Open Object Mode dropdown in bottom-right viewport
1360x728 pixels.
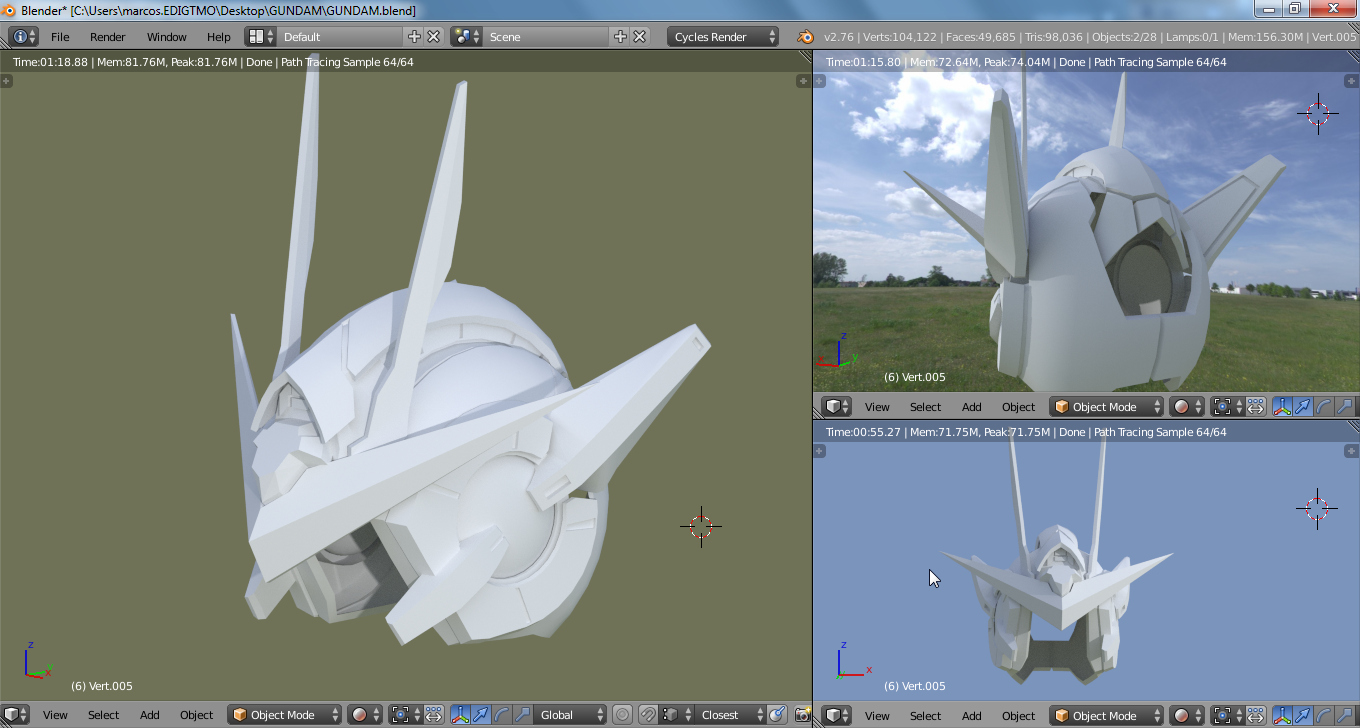[x=1106, y=716]
